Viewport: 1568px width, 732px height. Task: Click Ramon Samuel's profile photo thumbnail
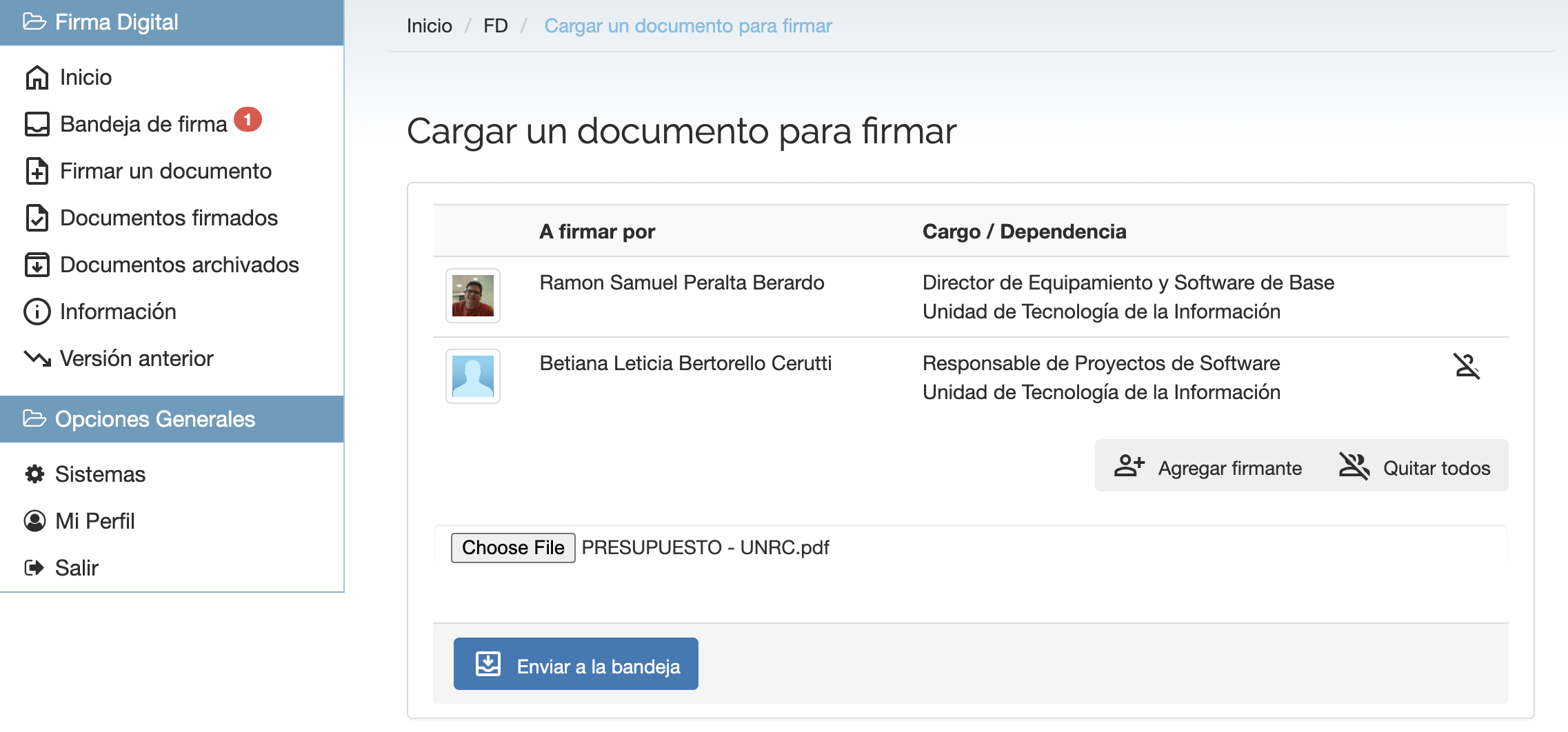(x=472, y=296)
